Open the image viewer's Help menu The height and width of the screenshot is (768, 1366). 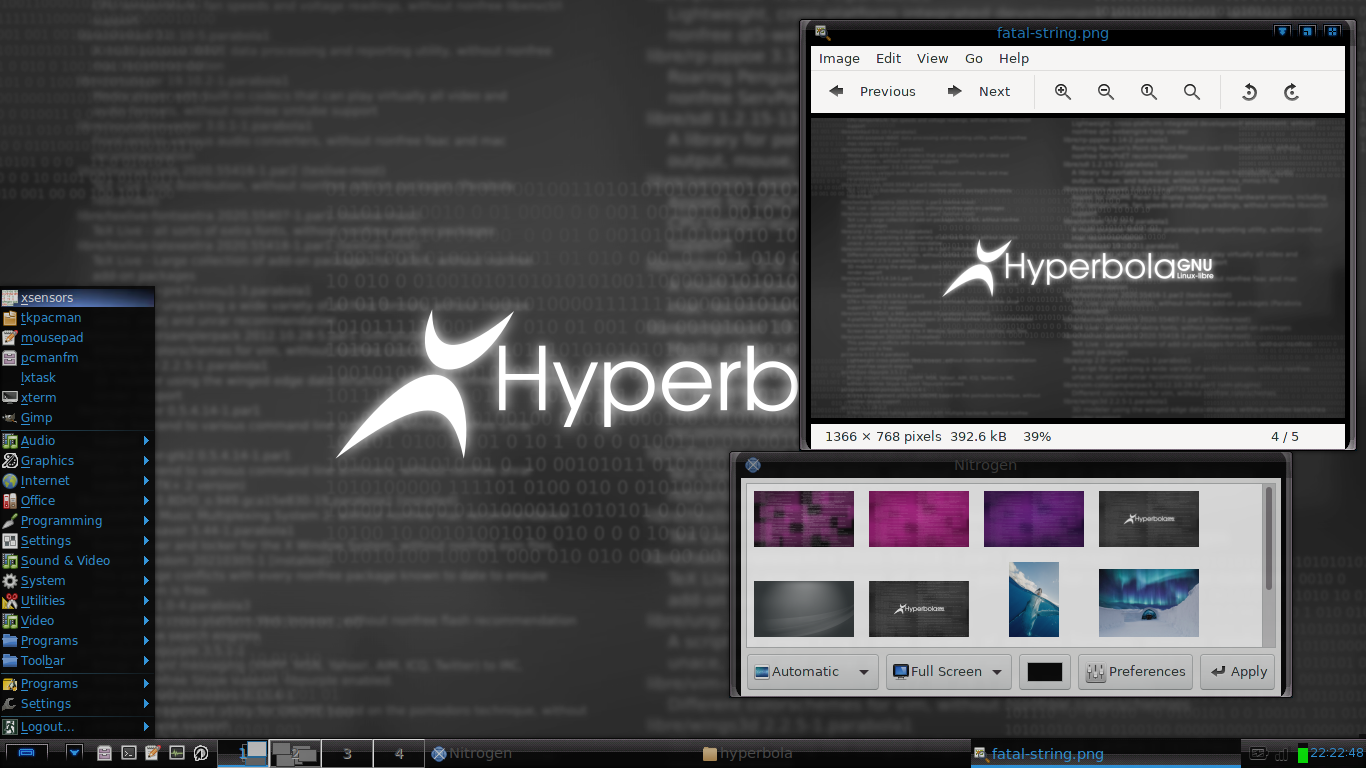click(1014, 58)
